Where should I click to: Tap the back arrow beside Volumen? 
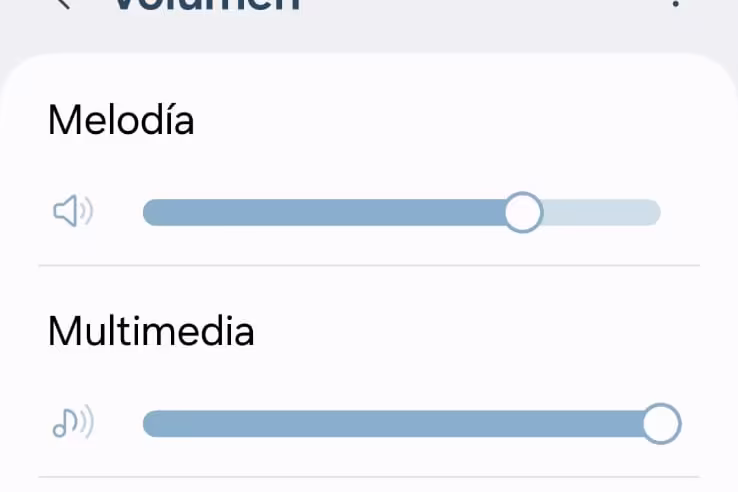tap(63, 4)
